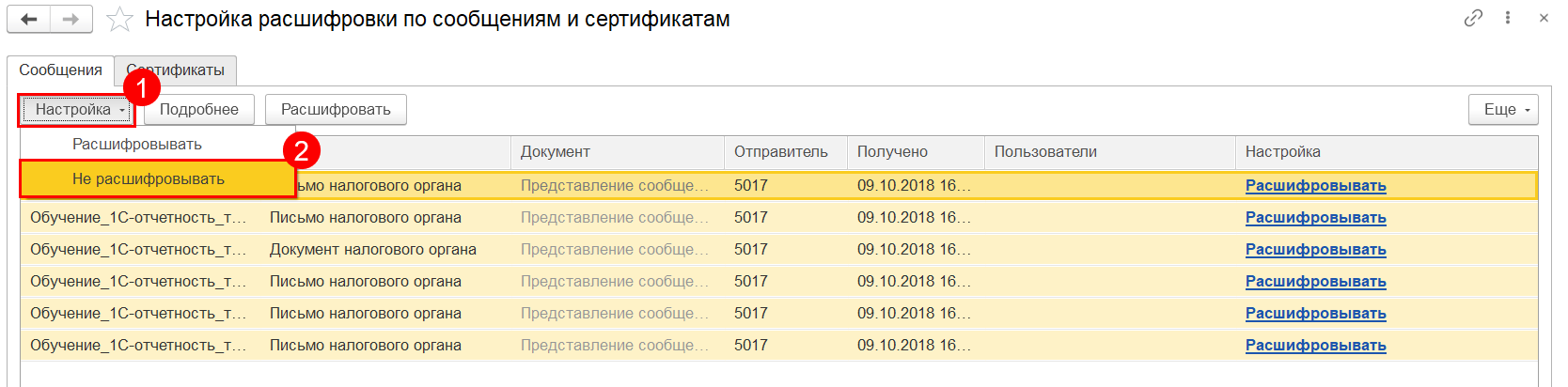Close the form with the X icon
Viewport: 1568px width, 387px height.
coord(1544,18)
